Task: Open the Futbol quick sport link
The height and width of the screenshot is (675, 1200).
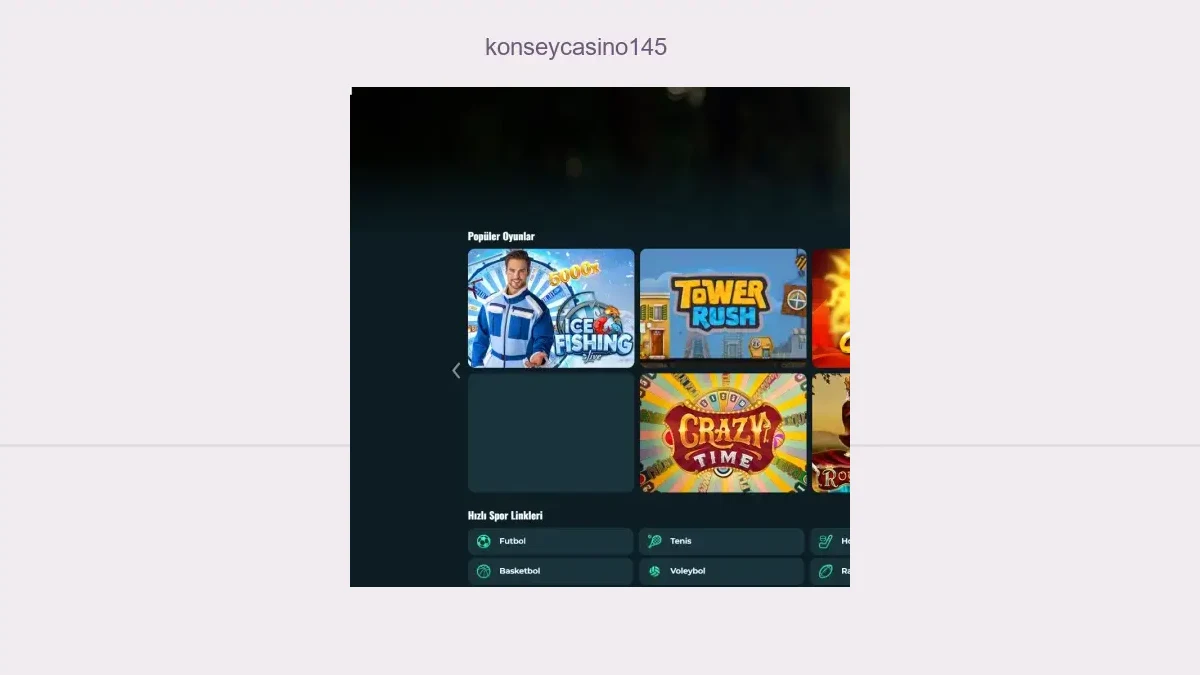Action: click(550, 542)
